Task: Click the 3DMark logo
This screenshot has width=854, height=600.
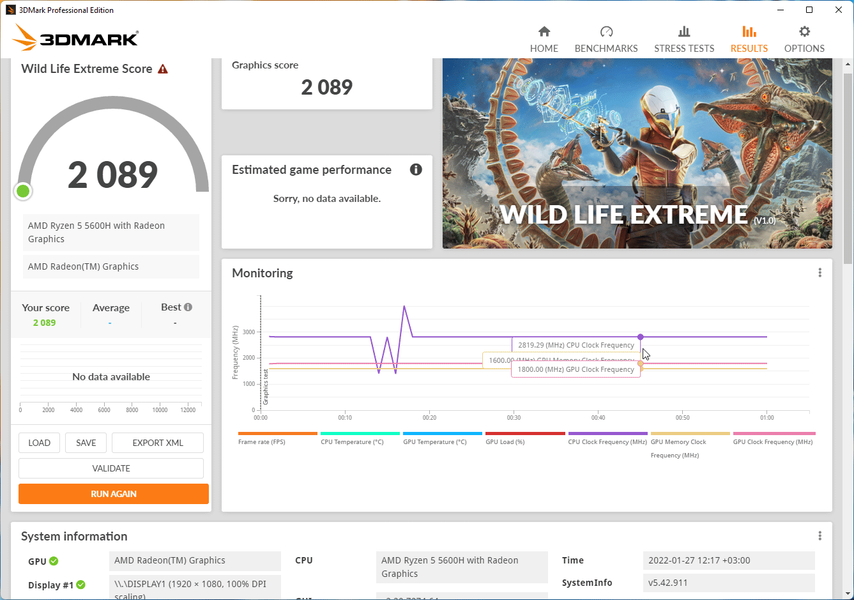Action: pos(75,38)
